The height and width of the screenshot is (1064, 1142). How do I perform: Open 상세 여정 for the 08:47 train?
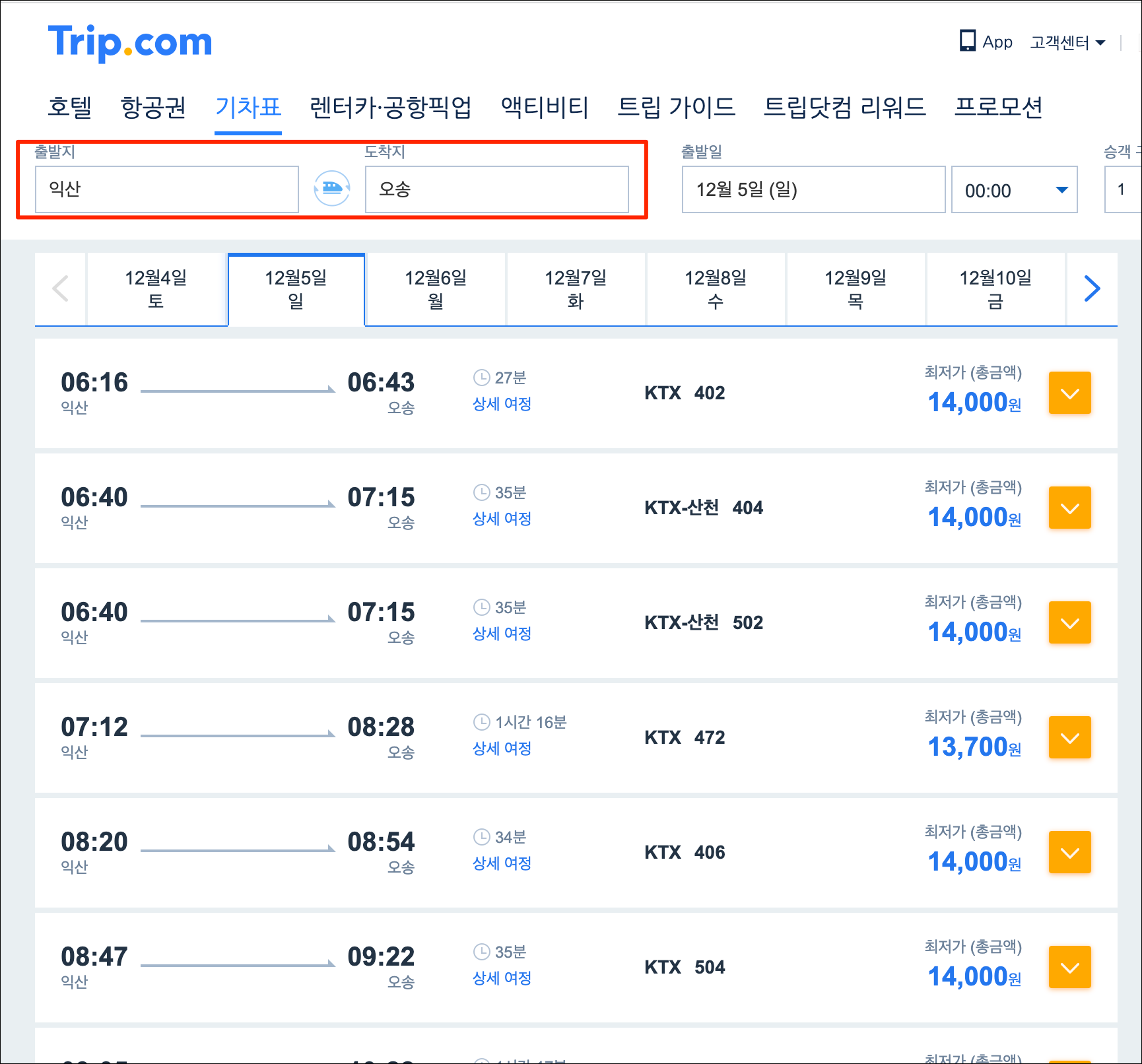(x=502, y=978)
